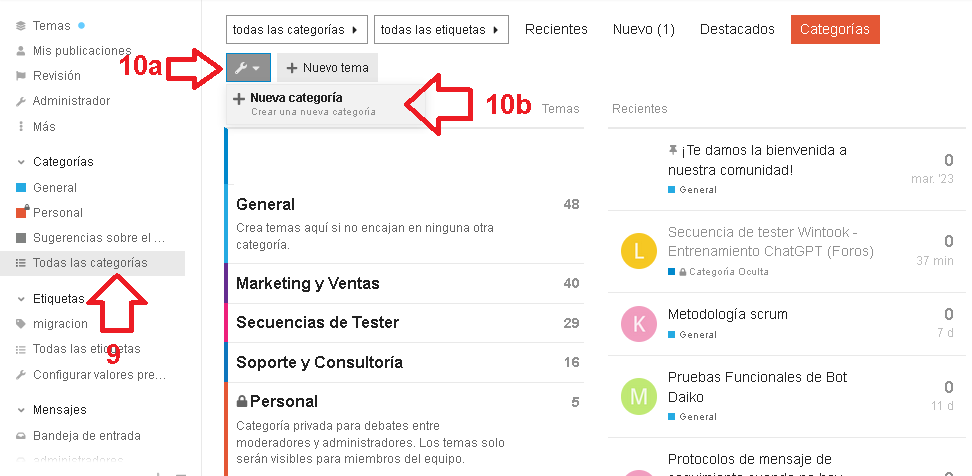The width and height of the screenshot is (972, 476).
Task: Open Personal category in sidebar
Action: coord(58,213)
